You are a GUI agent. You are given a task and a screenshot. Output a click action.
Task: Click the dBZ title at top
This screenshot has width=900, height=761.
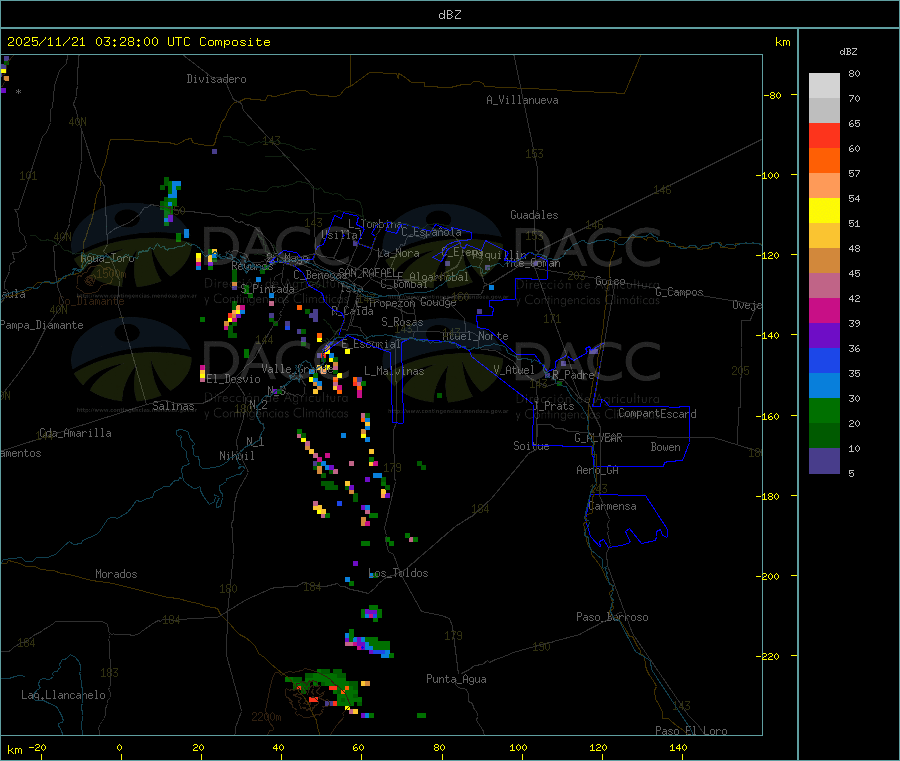click(x=449, y=15)
